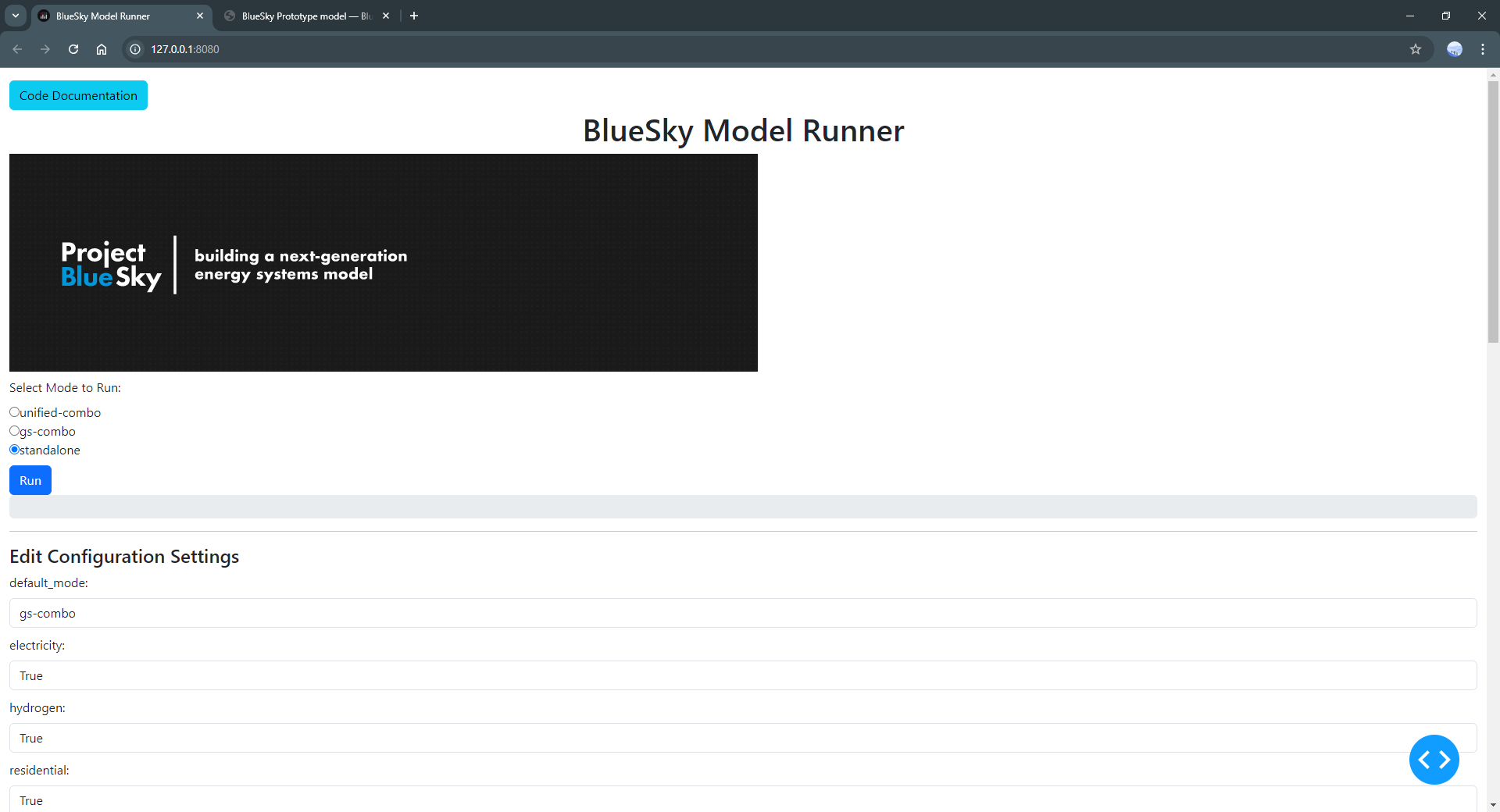Click the Edit Configuration Settings heading
The width and height of the screenshot is (1500, 812).
[124, 557]
